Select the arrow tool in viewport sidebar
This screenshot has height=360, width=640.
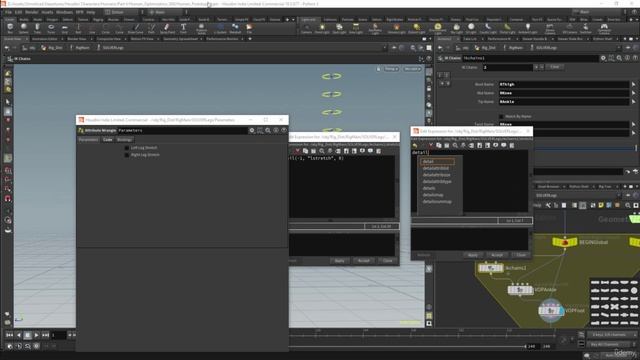pyautogui.click(x=7, y=102)
